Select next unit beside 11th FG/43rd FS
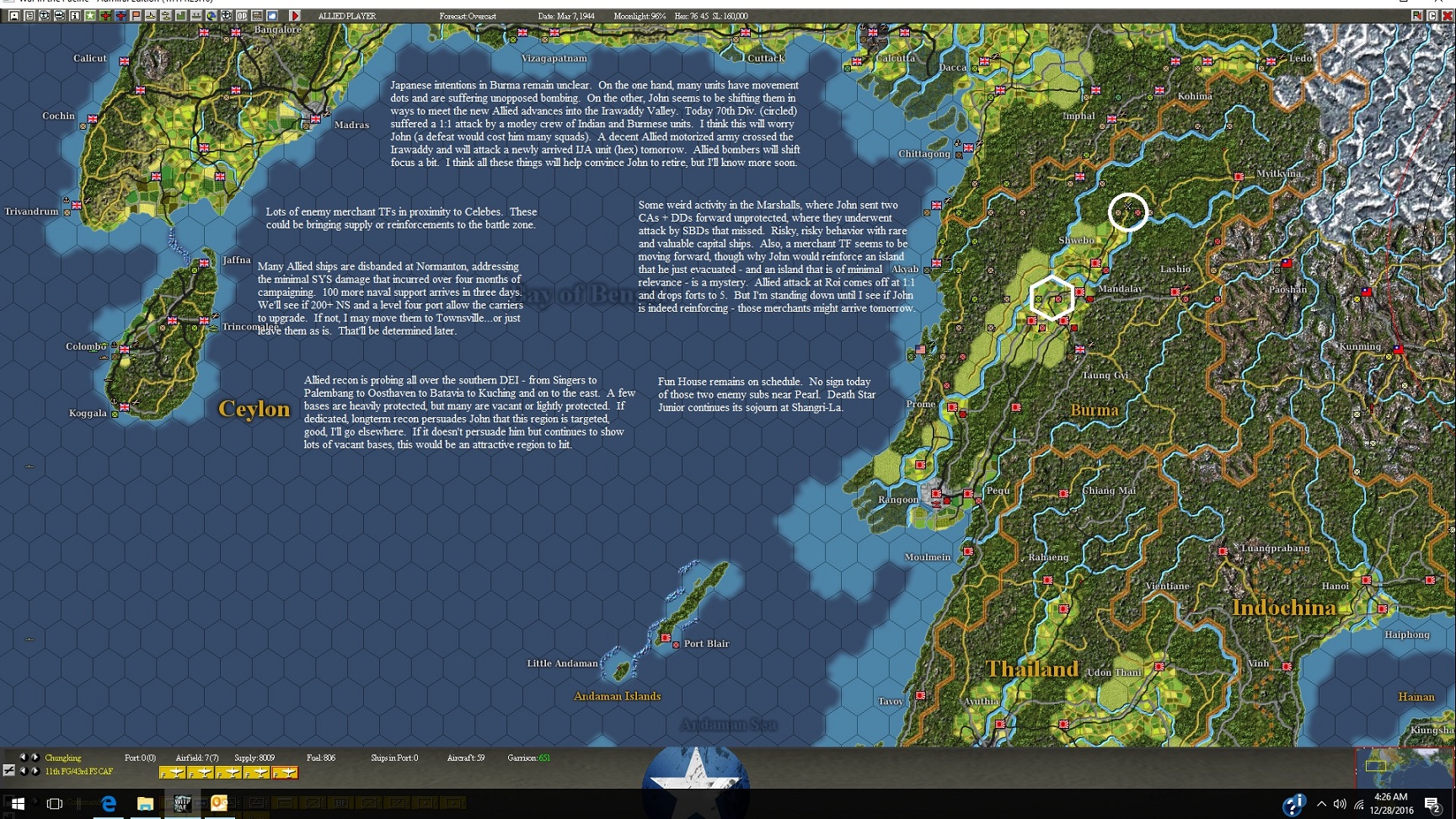This screenshot has height=819, width=1456. coord(35,771)
